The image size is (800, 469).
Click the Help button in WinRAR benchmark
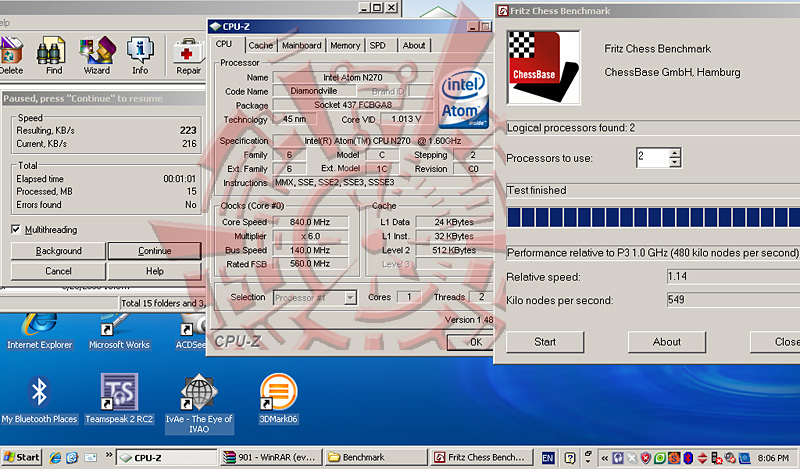[x=155, y=271]
